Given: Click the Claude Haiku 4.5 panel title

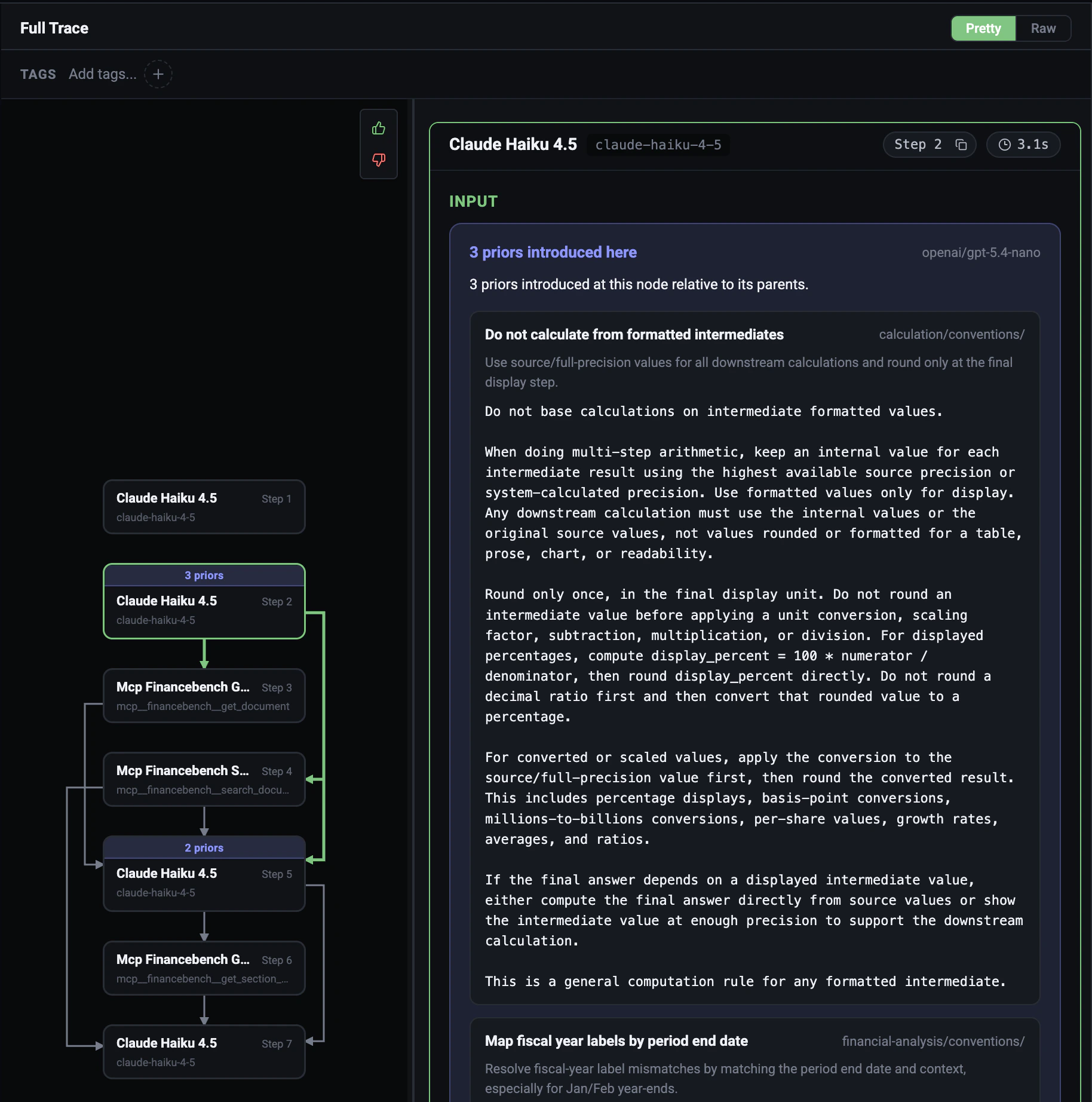Looking at the screenshot, I should click(x=513, y=144).
